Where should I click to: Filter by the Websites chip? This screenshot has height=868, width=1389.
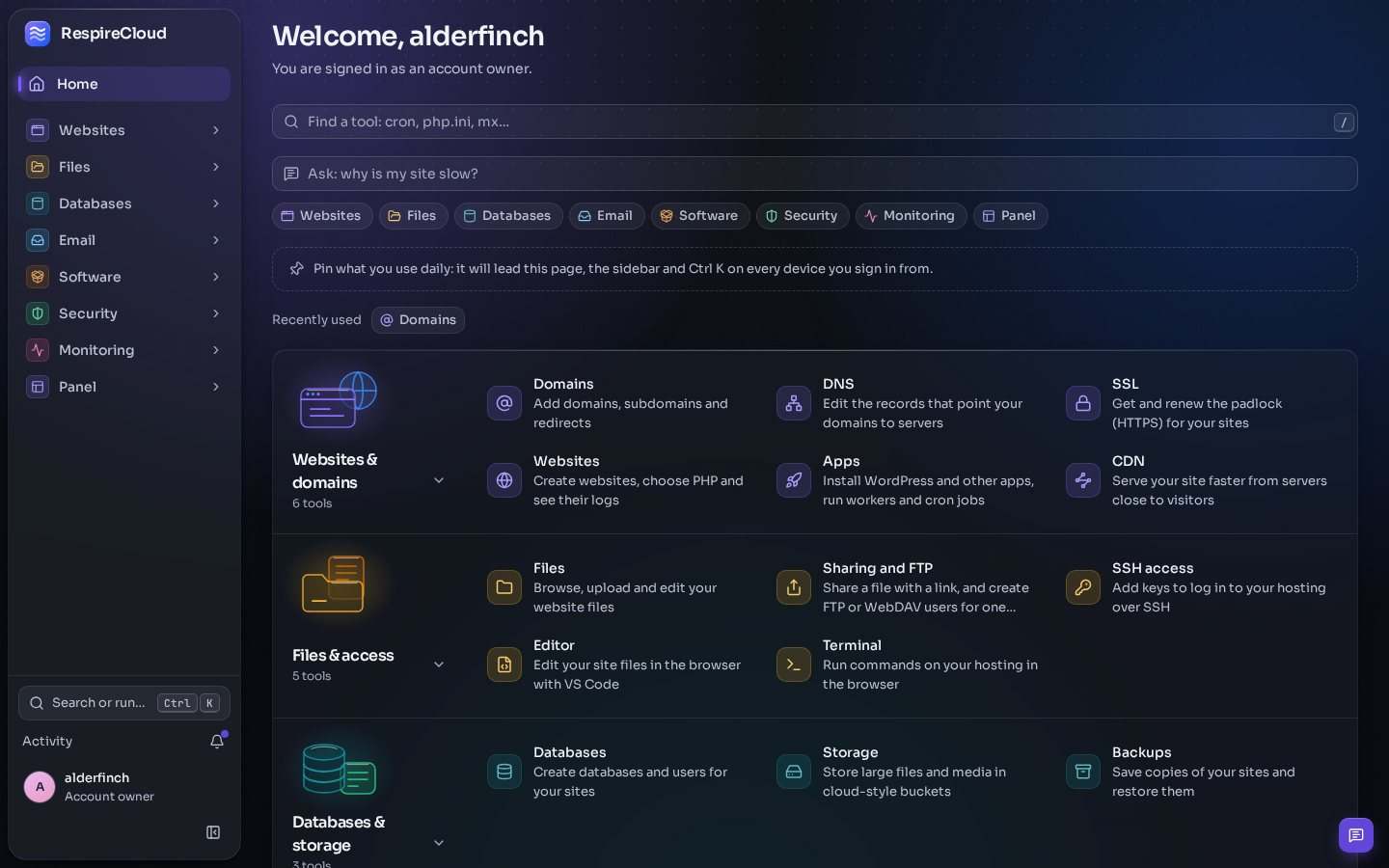(x=322, y=216)
